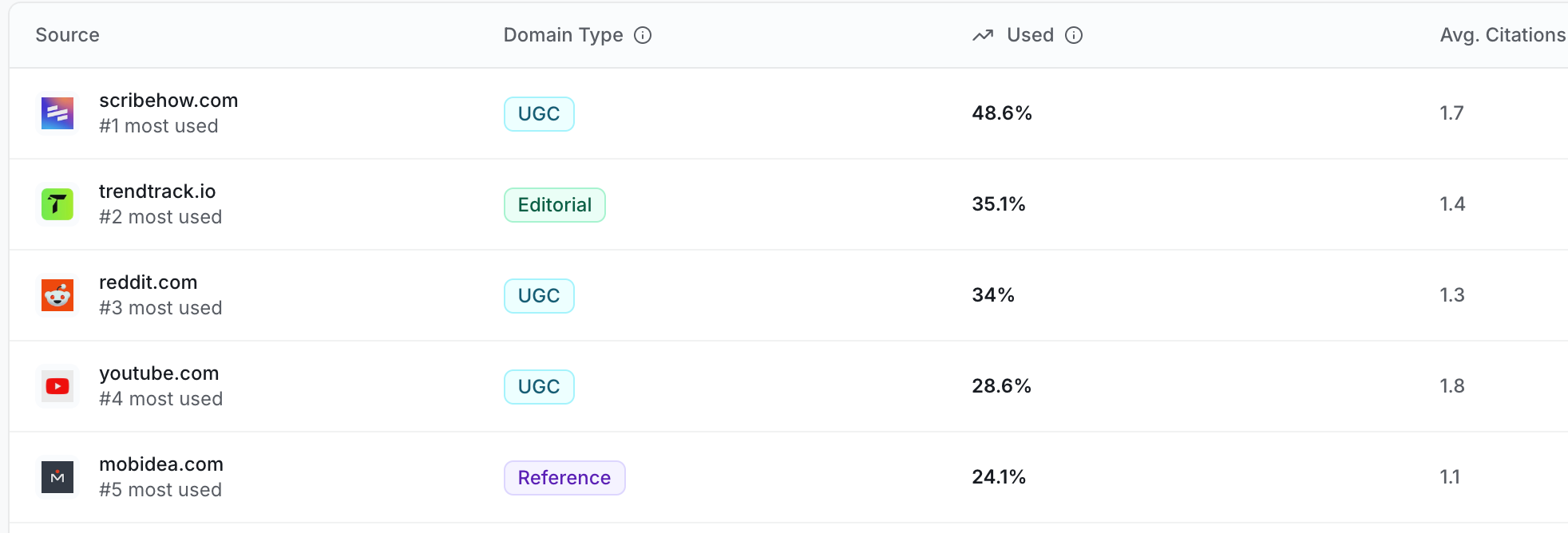
Task: Open the Domain Type info tooltip icon
Action: click(x=643, y=35)
